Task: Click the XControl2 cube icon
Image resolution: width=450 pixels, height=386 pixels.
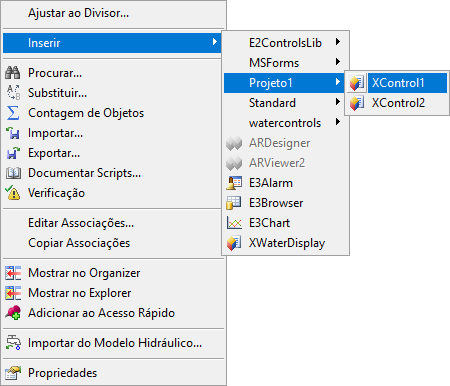Action: click(357, 103)
